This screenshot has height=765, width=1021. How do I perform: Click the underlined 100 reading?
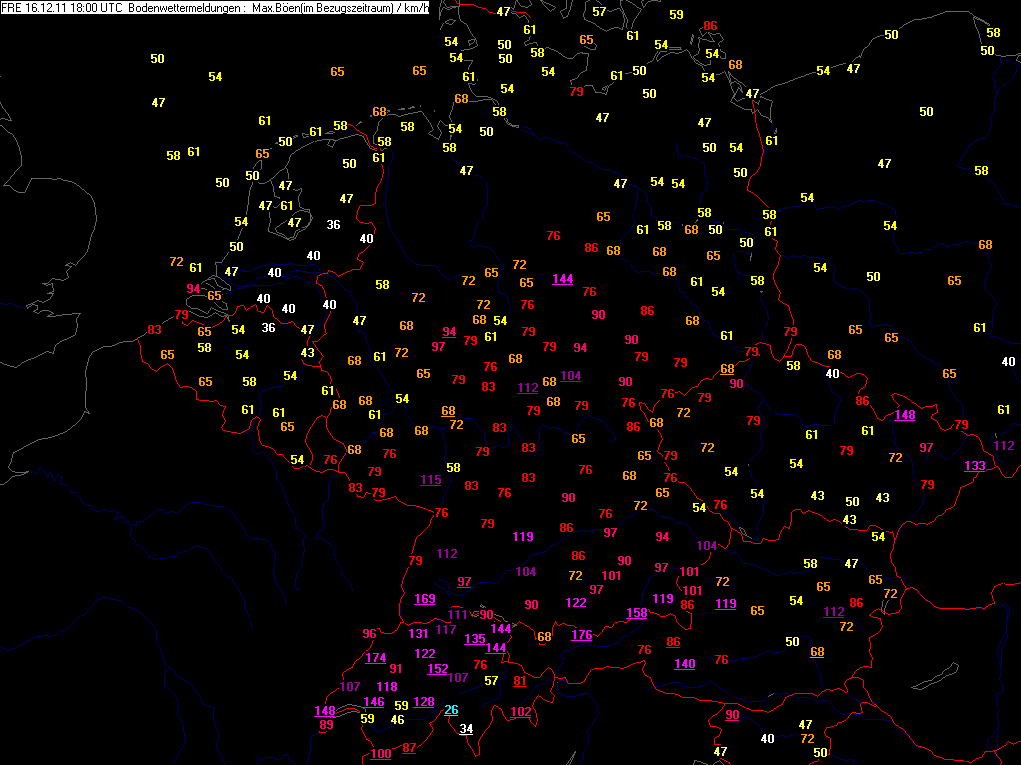(x=381, y=754)
